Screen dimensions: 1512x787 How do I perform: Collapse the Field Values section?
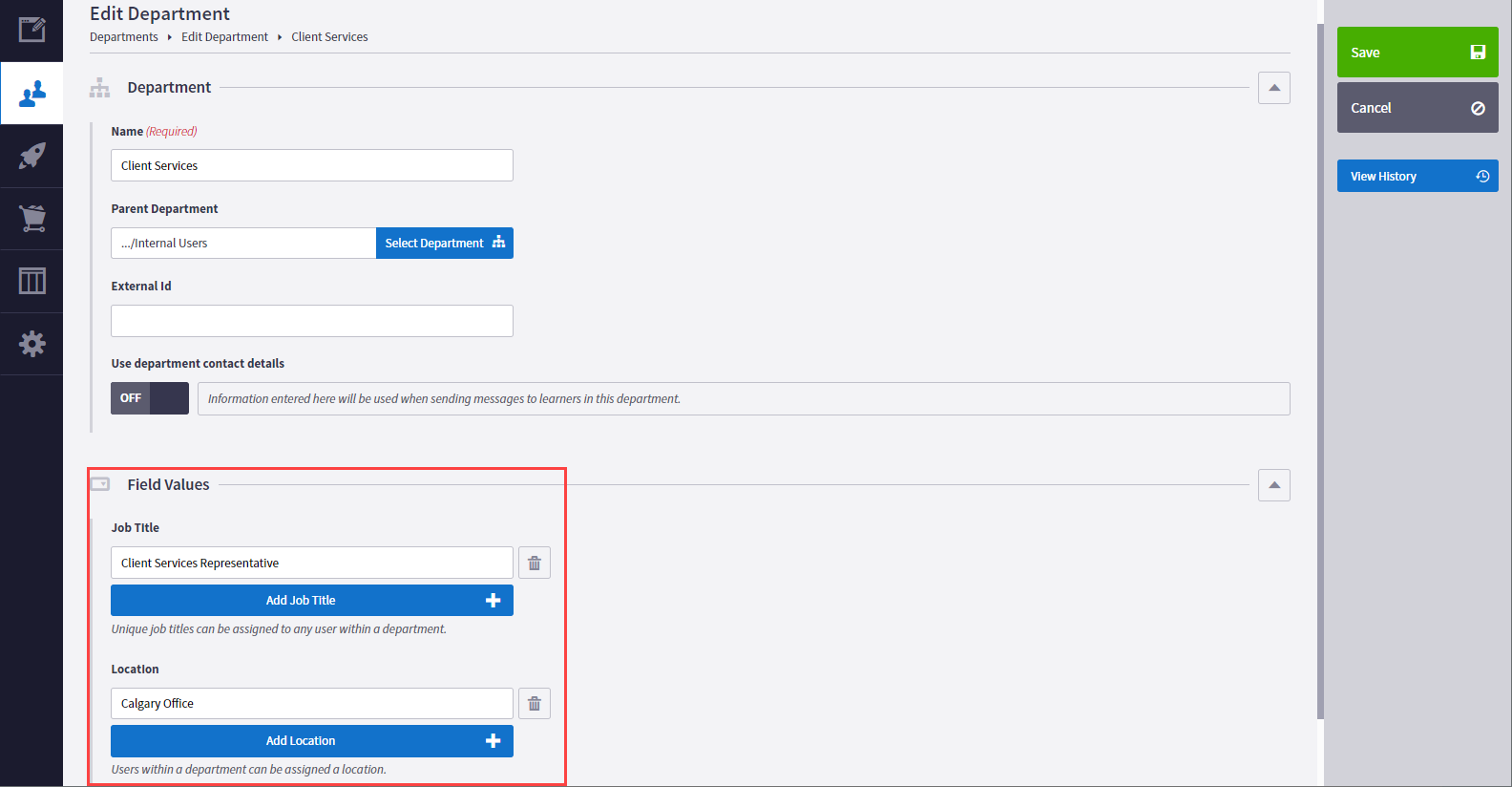click(1273, 485)
